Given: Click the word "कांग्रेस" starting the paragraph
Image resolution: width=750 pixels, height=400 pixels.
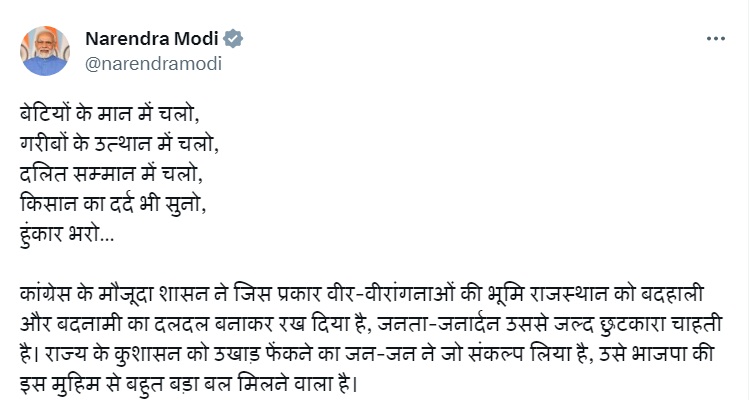Looking at the screenshot, I should coord(47,297).
